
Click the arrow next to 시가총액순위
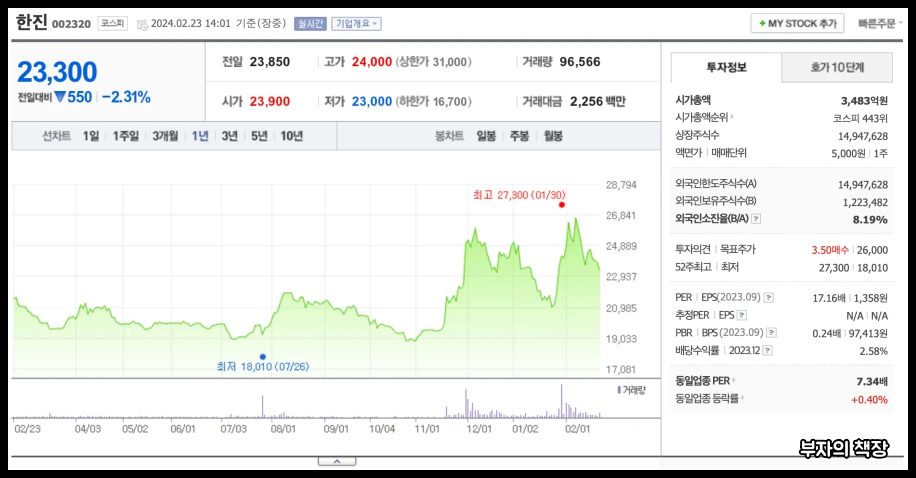point(732,117)
